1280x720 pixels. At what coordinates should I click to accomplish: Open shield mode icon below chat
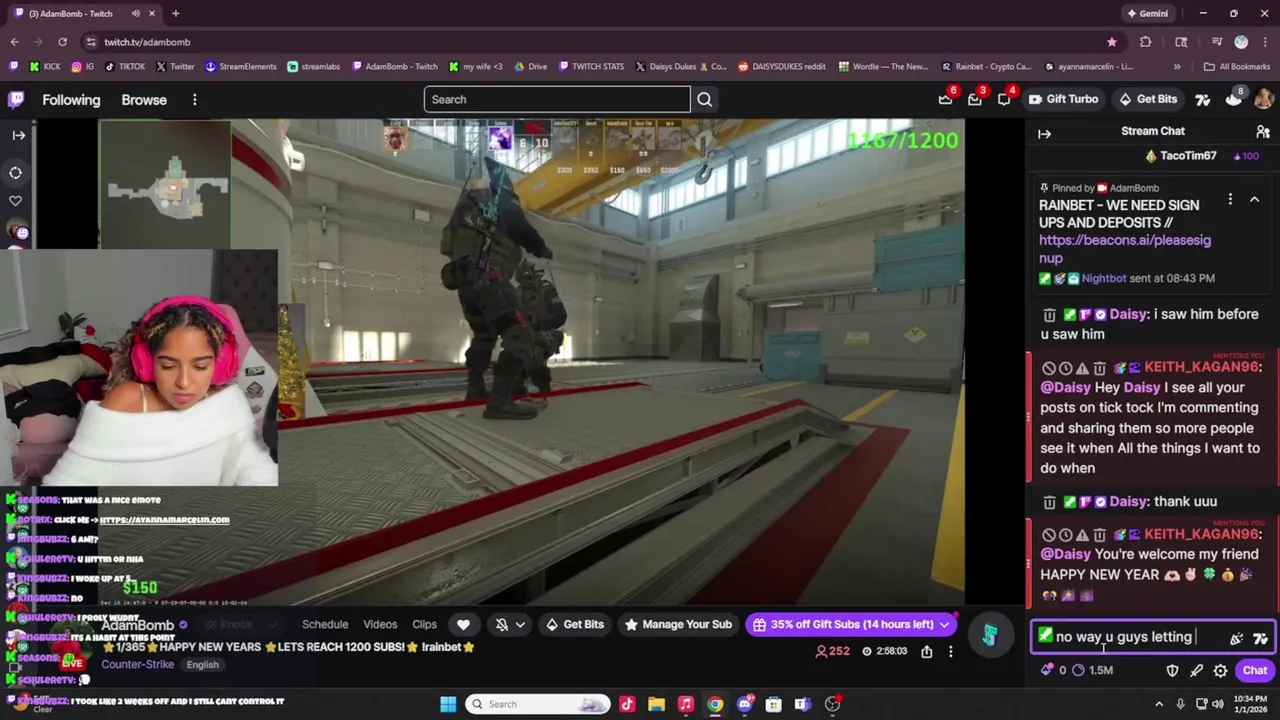[1172, 670]
